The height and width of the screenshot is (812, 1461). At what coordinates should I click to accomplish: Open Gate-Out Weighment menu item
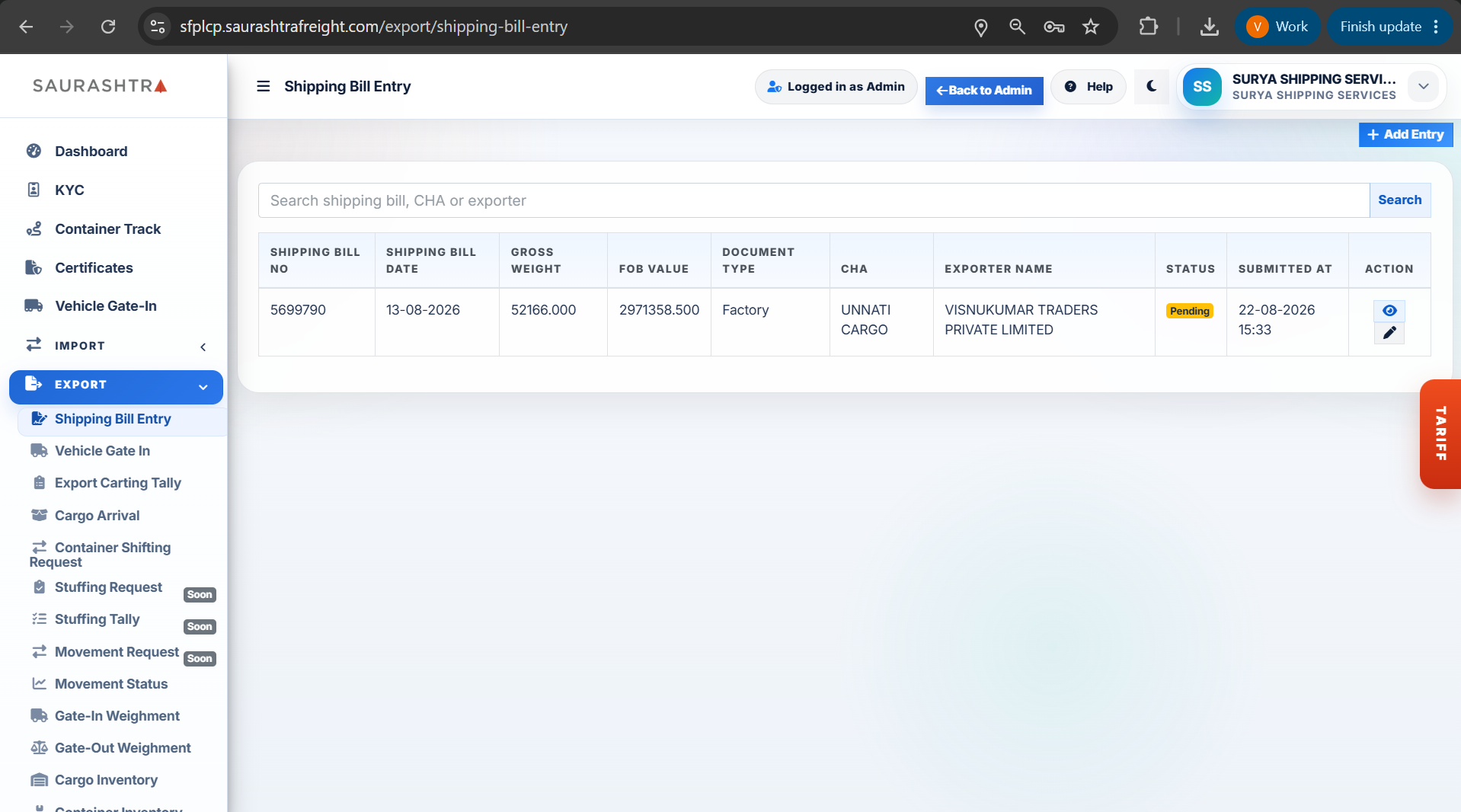123,748
